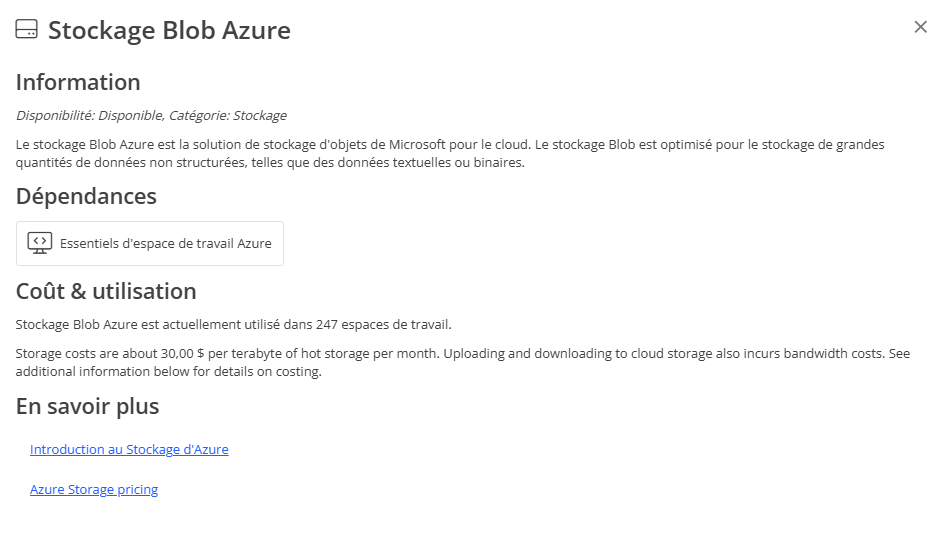Select the Coût & utilisation heading
The image size is (945, 543).
click(106, 291)
